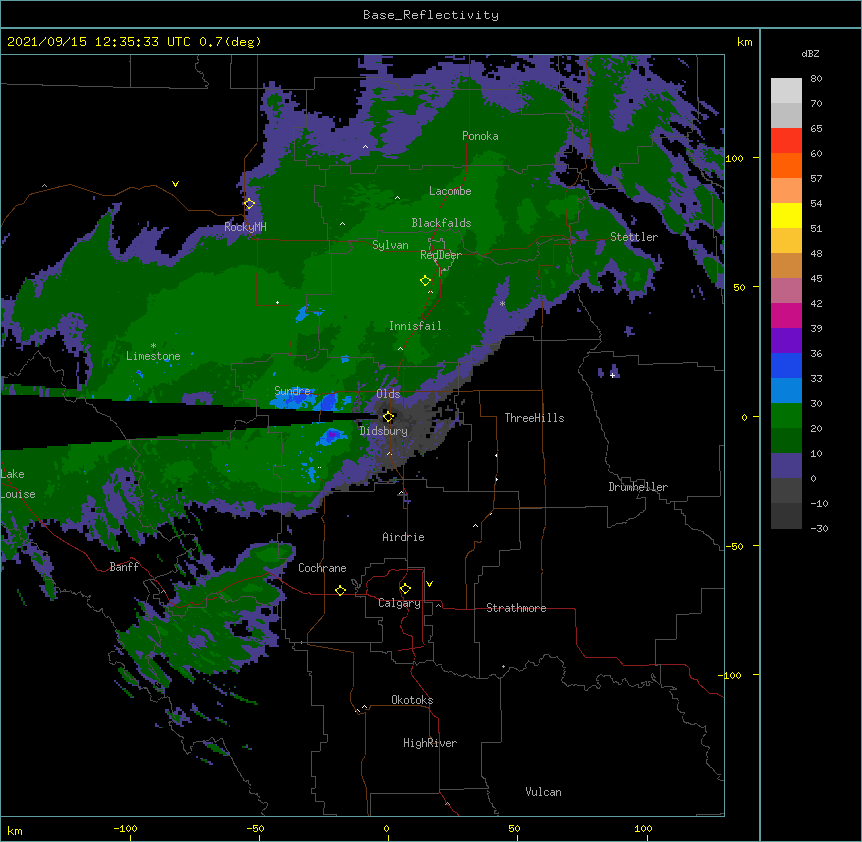Click the purple echo cell southwest of Didsbury

click(331, 436)
